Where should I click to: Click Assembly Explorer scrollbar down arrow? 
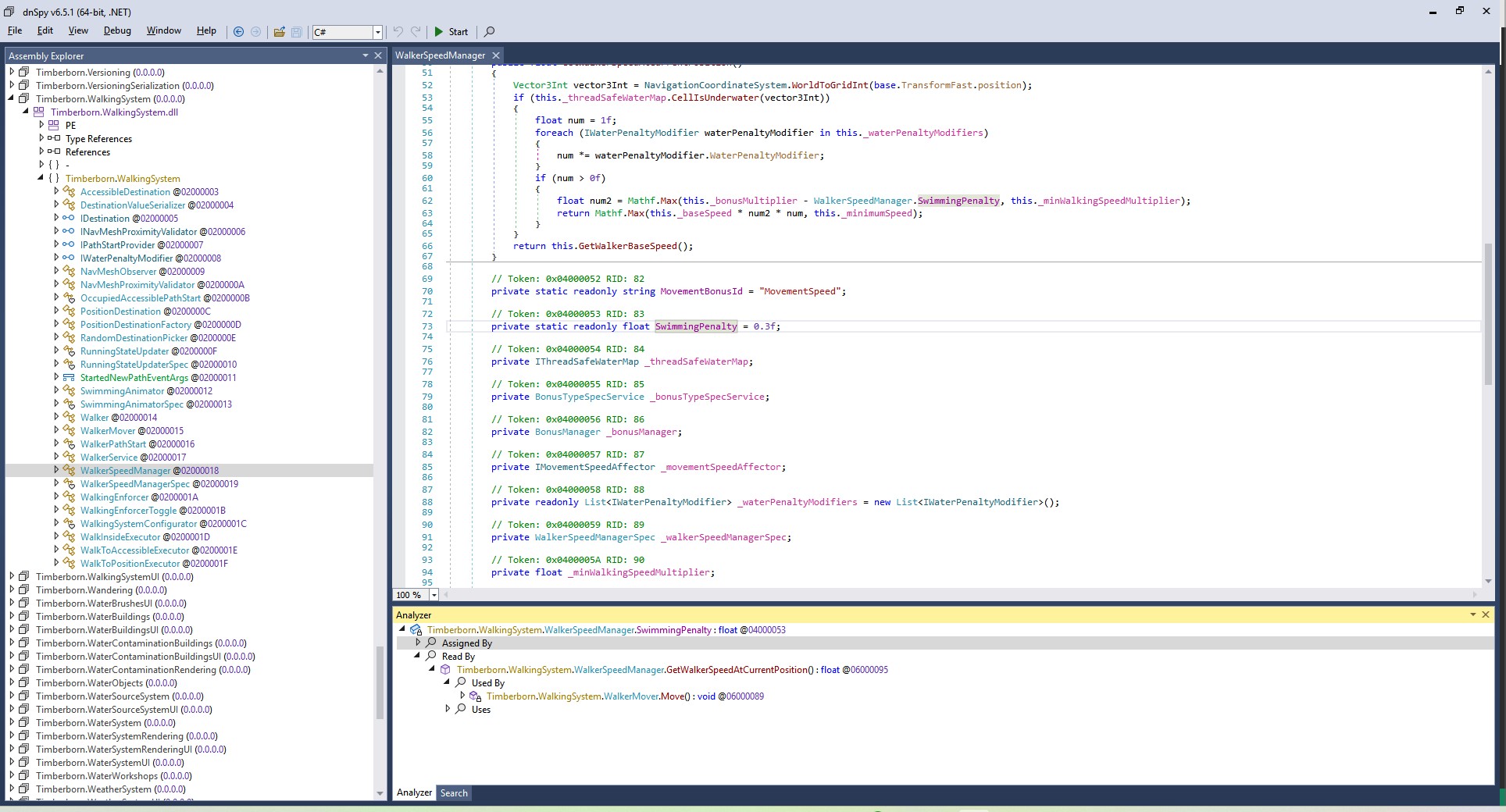coord(380,793)
